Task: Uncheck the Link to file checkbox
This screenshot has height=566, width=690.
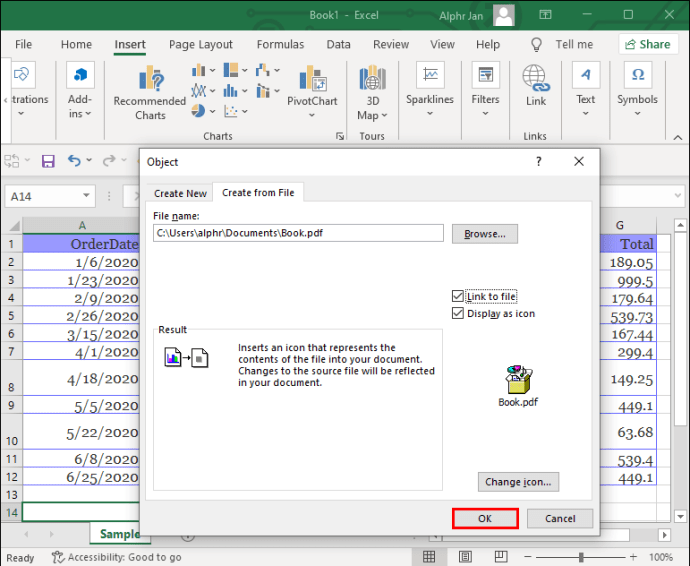Action: [458, 297]
